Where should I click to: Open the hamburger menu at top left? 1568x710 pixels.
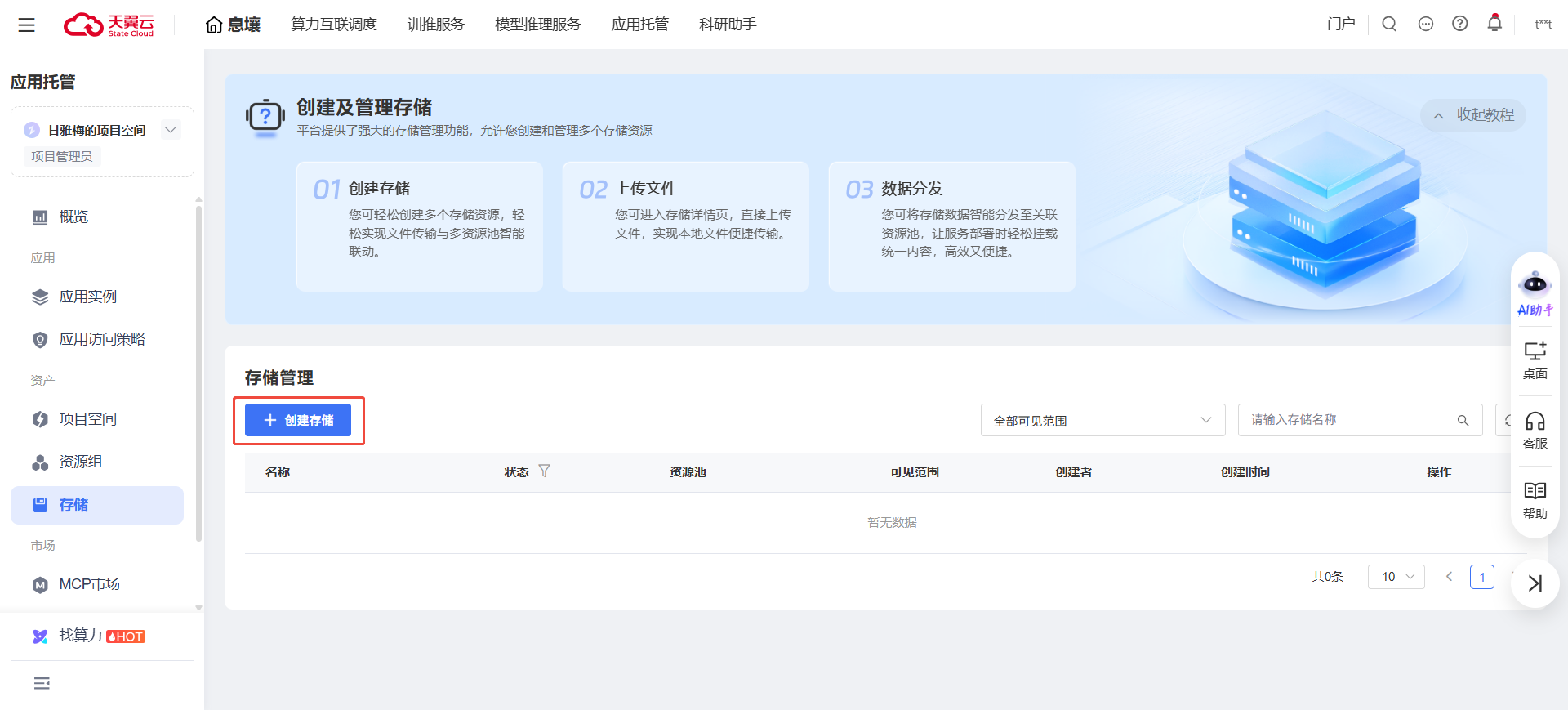tap(27, 25)
